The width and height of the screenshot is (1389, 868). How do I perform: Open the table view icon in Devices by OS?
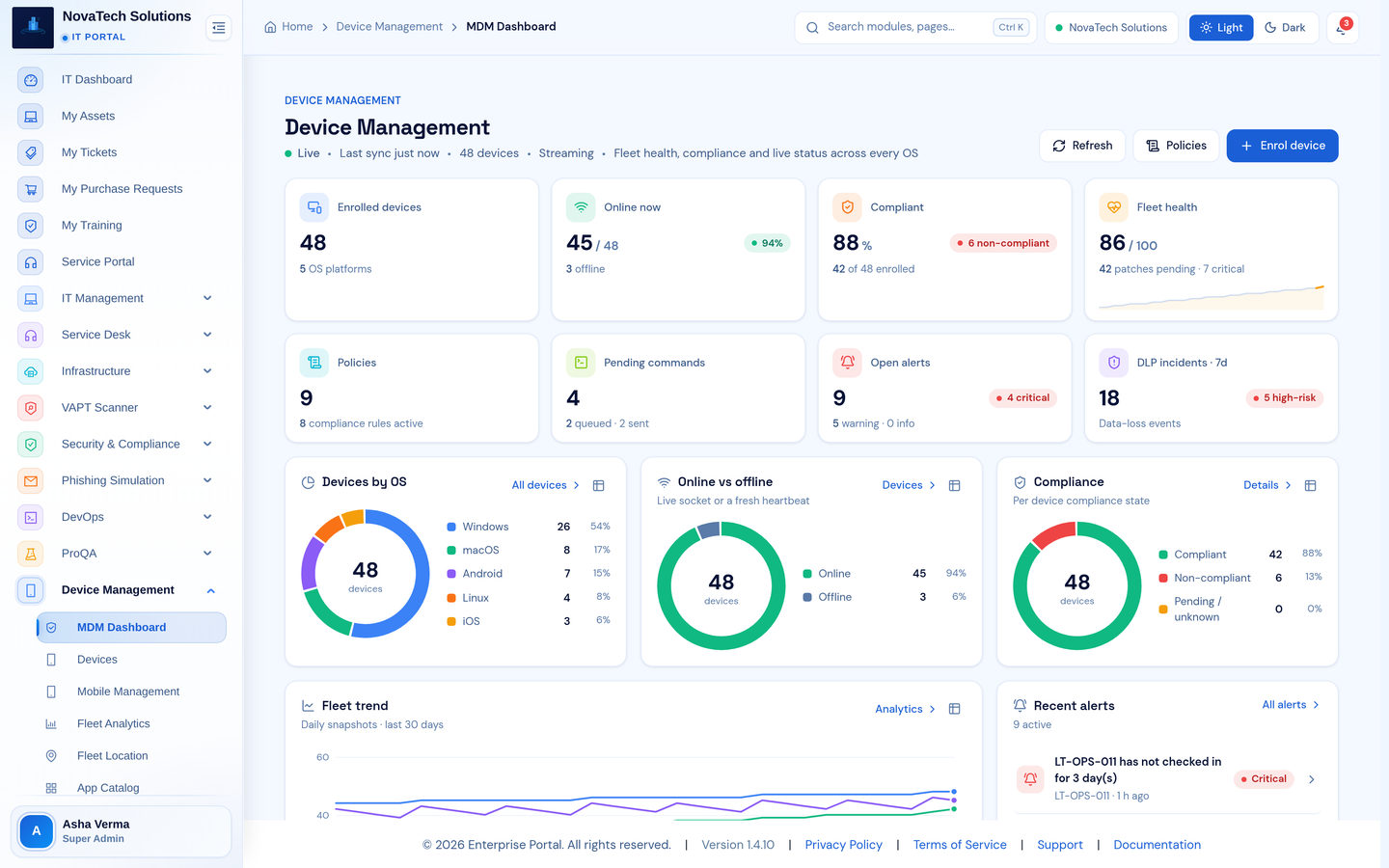pyautogui.click(x=598, y=485)
